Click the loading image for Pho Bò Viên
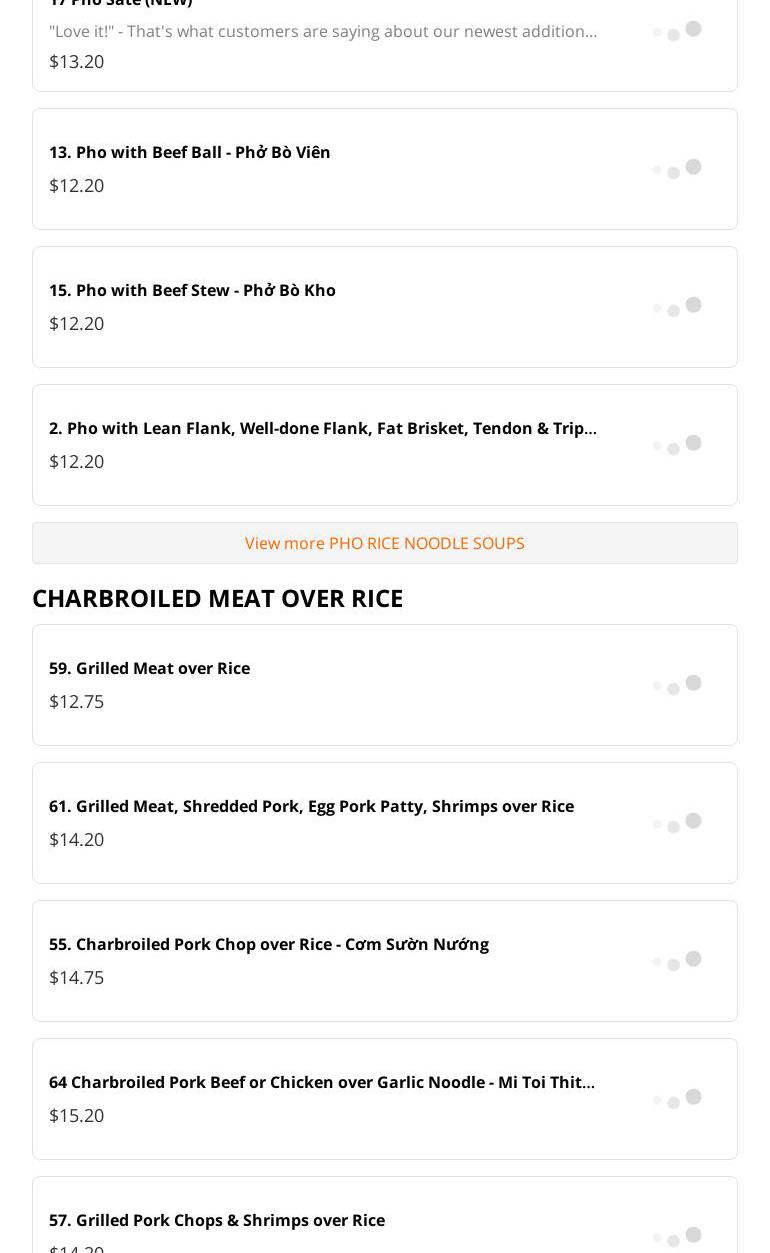Viewport: 770px width, 1253px height. click(x=677, y=169)
